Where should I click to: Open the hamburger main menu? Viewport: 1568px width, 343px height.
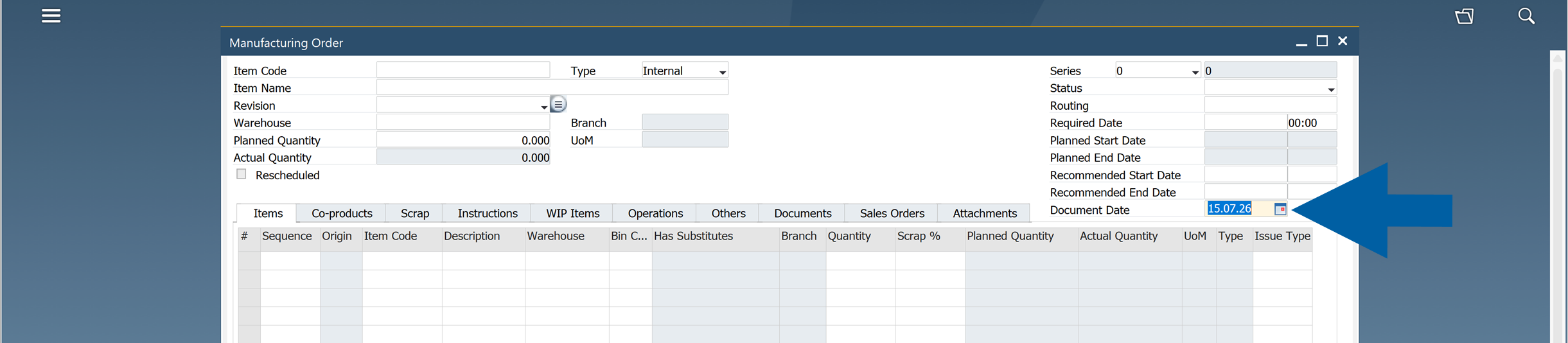point(51,15)
